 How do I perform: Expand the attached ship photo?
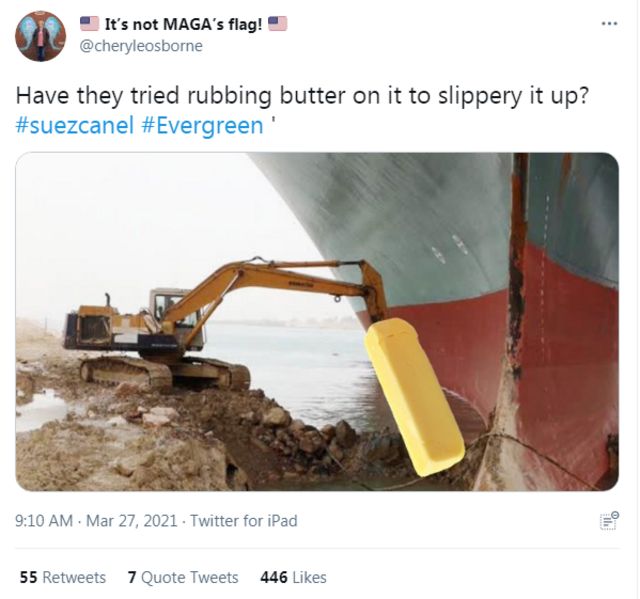317,322
